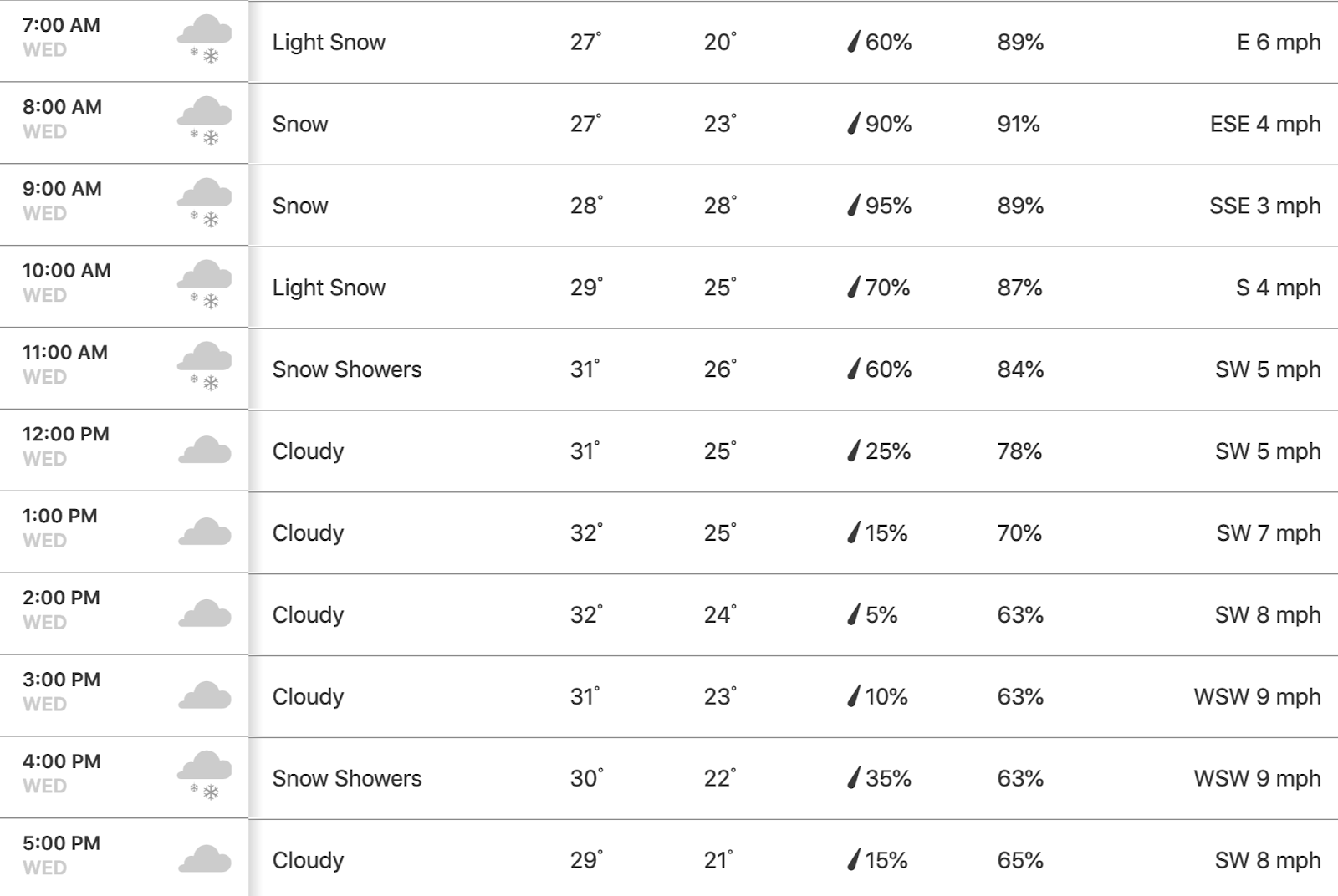Click the 78% humidity value at 12:00 PM
The width and height of the screenshot is (1338, 896).
click(1019, 451)
